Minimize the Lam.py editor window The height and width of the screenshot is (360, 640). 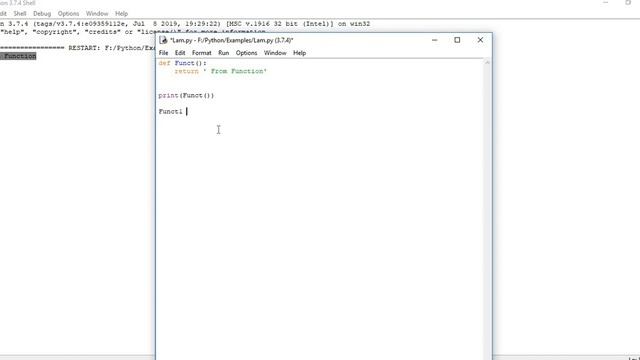(x=435, y=40)
